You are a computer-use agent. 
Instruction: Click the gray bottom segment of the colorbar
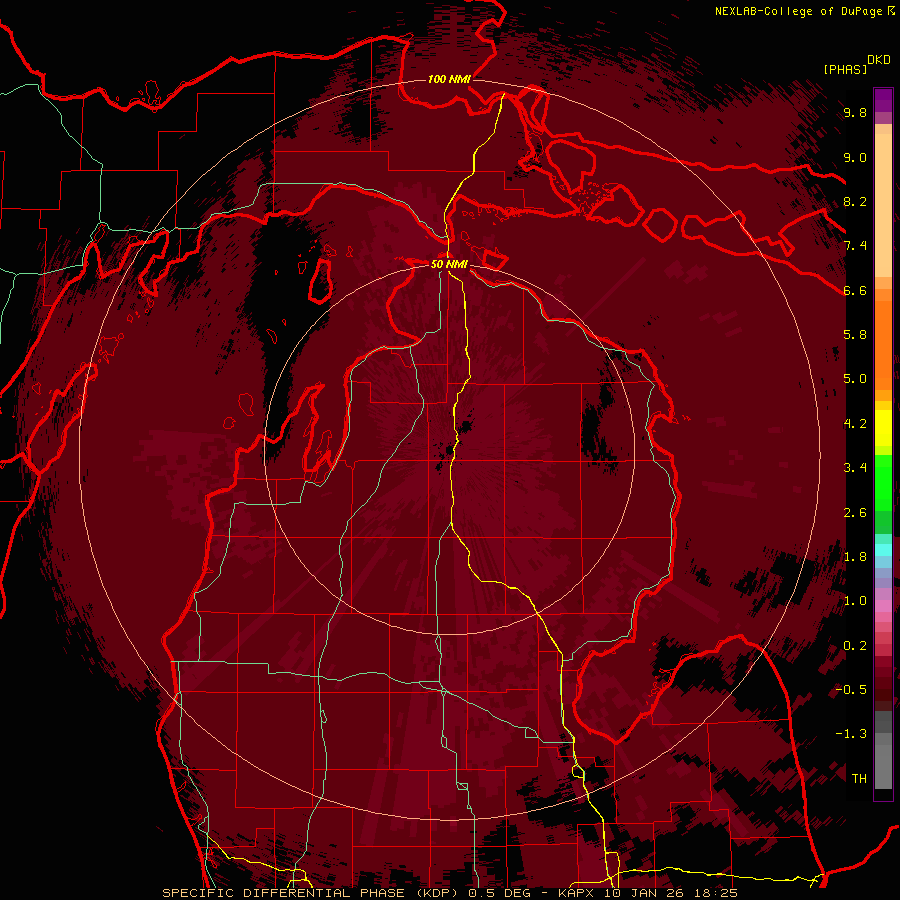(x=883, y=766)
